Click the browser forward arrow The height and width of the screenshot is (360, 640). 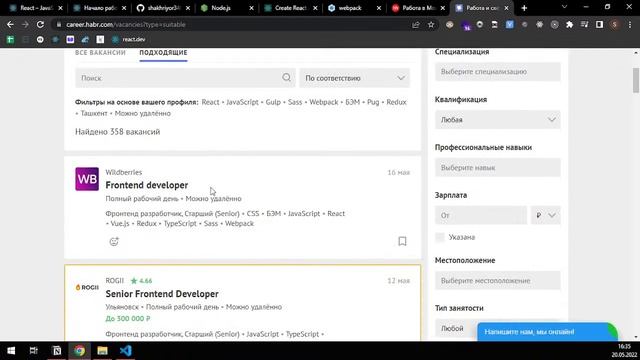(25, 24)
